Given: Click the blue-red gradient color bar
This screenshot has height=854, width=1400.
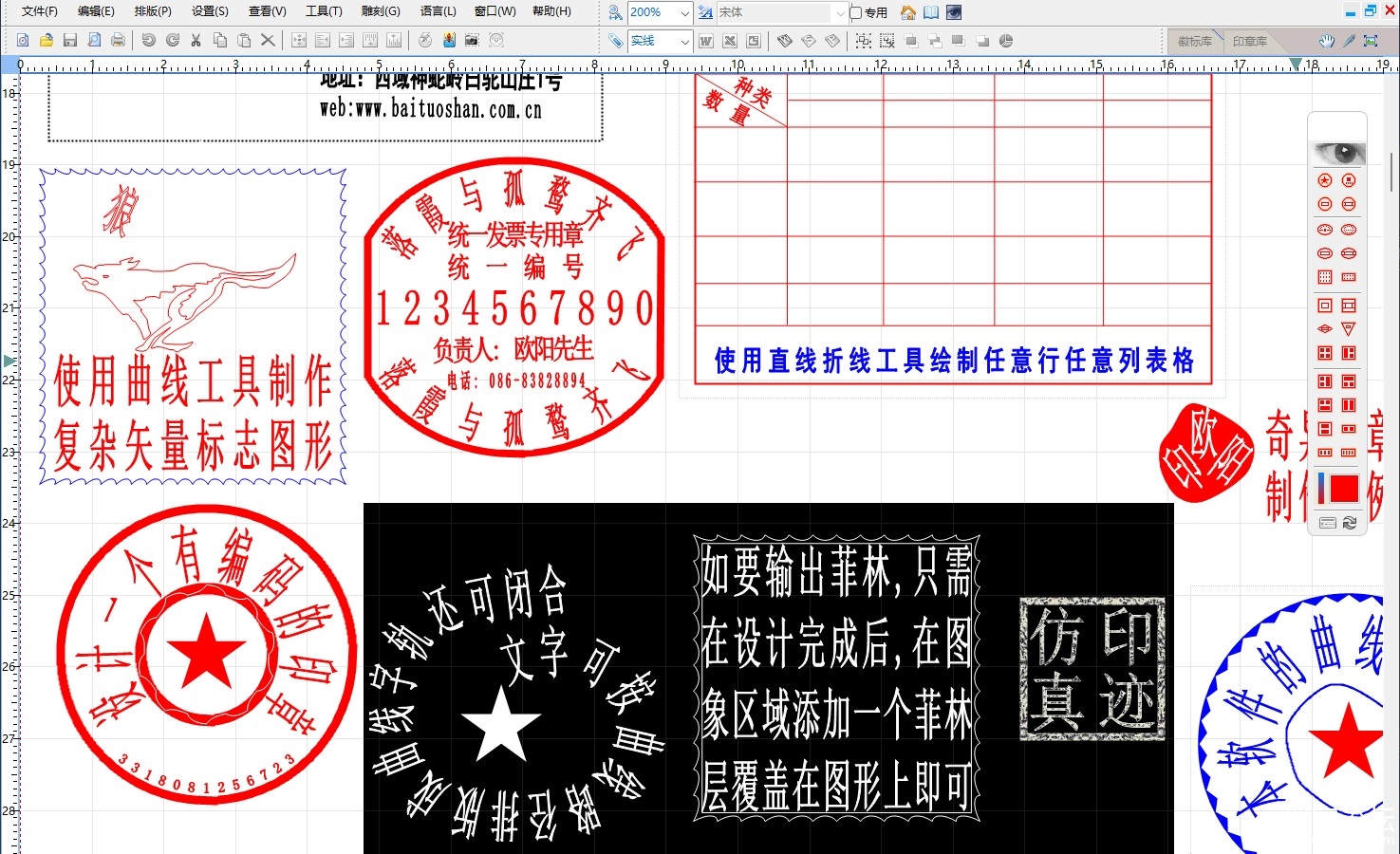Looking at the screenshot, I should coord(1321,489).
